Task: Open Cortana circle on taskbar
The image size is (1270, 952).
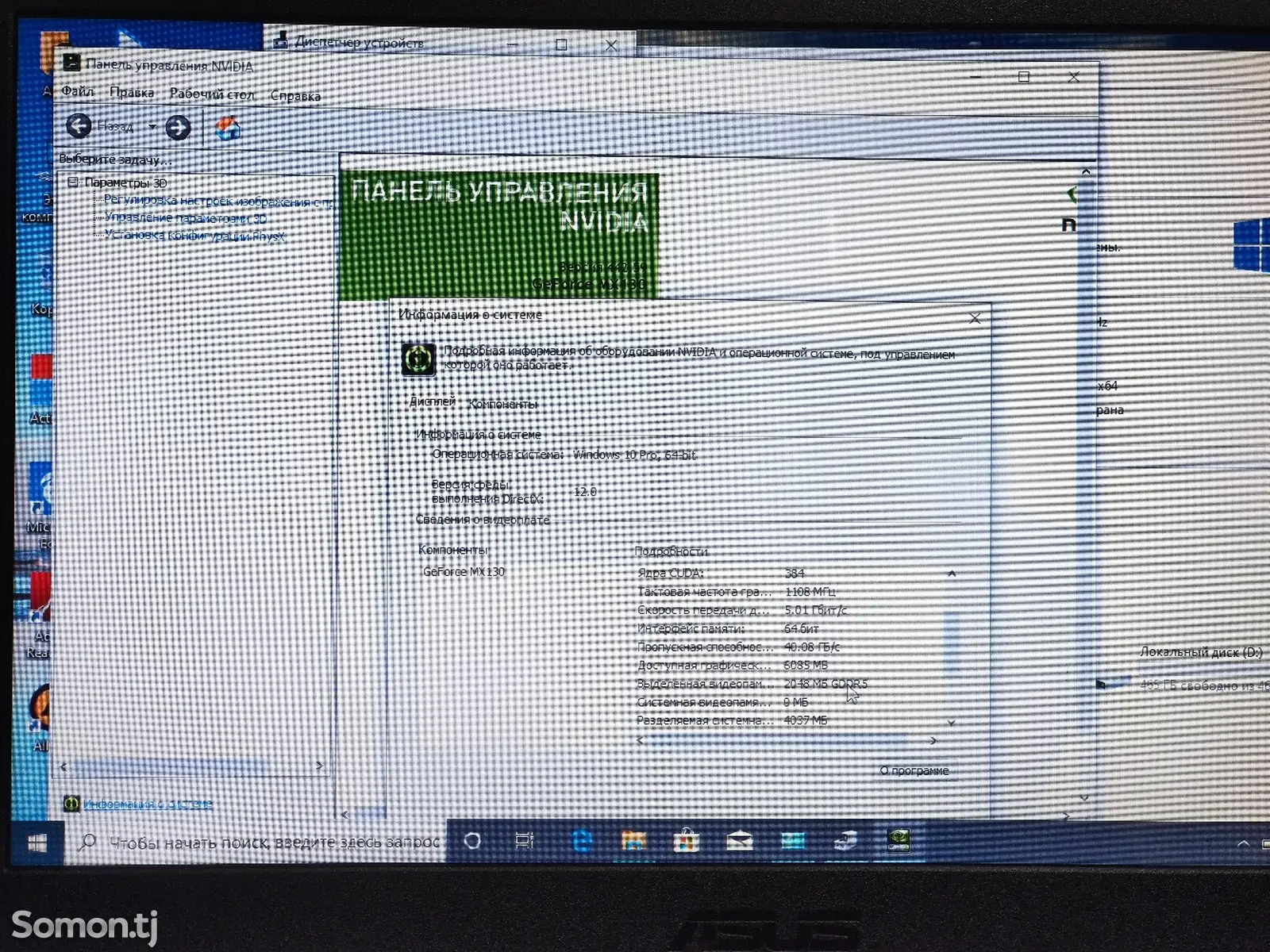Action: [472, 841]
